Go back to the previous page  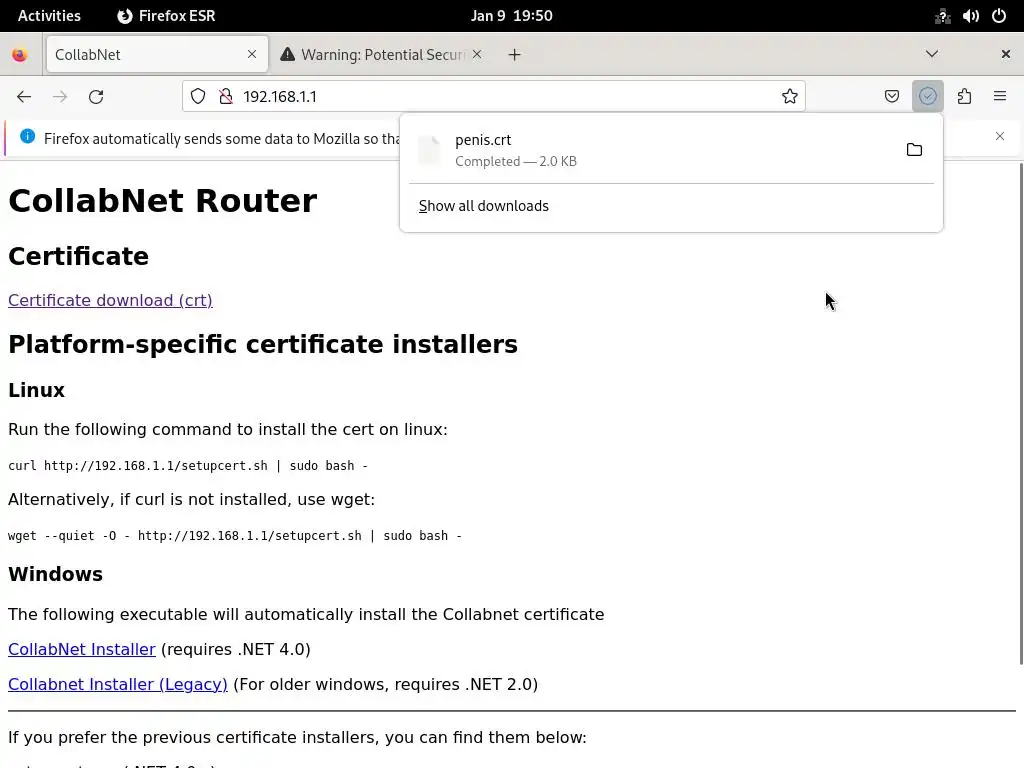pyautogui.click(x=24, y=97)
